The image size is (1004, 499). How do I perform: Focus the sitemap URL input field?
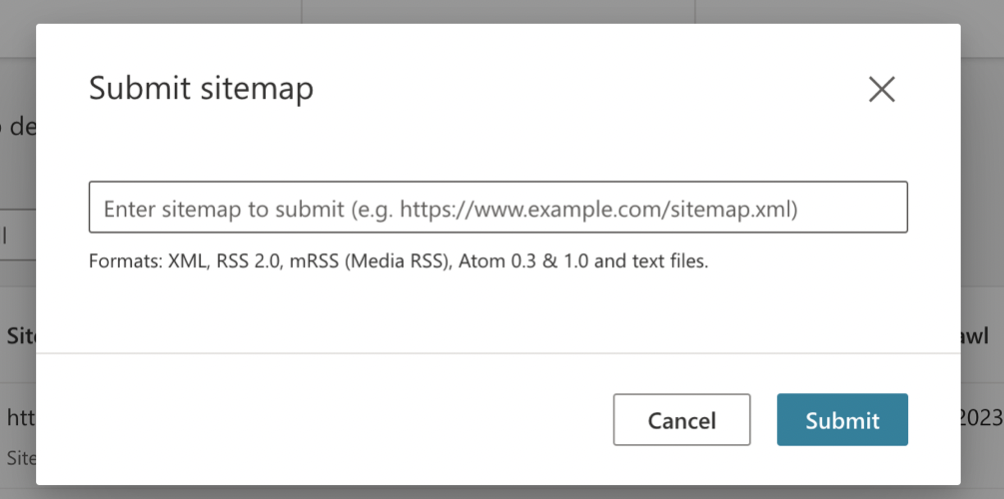[x=498, y=208]
